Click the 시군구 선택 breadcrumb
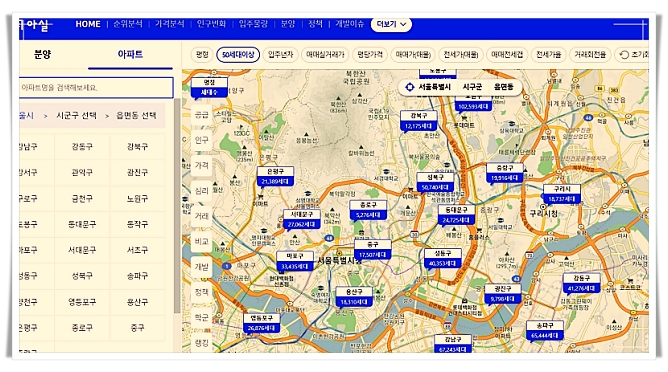Viewport: 668px width, 372px height. tap(76, 115)
